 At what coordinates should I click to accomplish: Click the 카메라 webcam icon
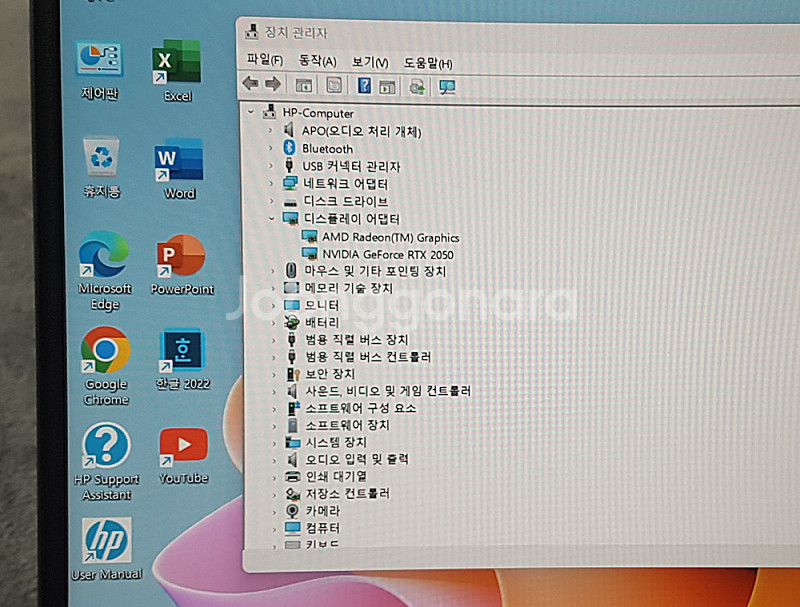[292, 511]
